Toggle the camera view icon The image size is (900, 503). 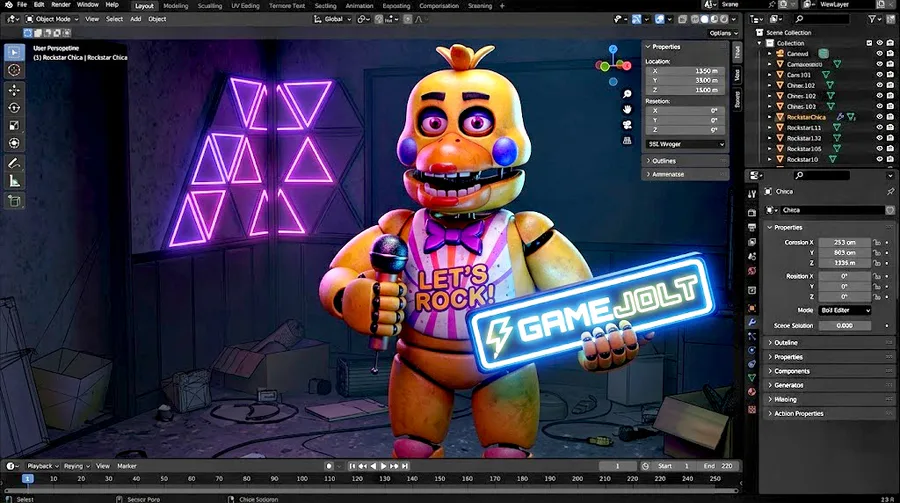pos(627,125)
